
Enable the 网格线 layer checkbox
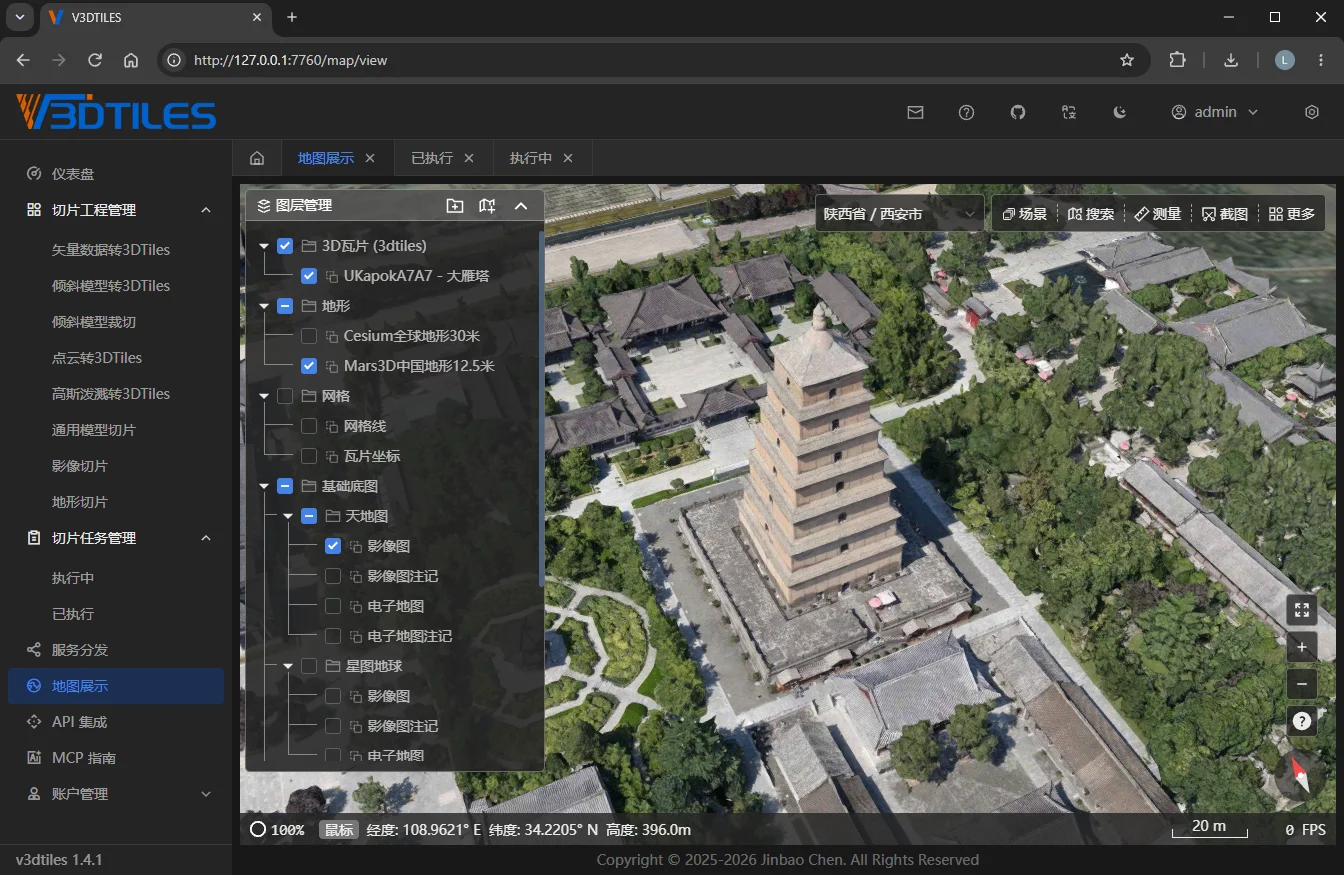point(309,426)
